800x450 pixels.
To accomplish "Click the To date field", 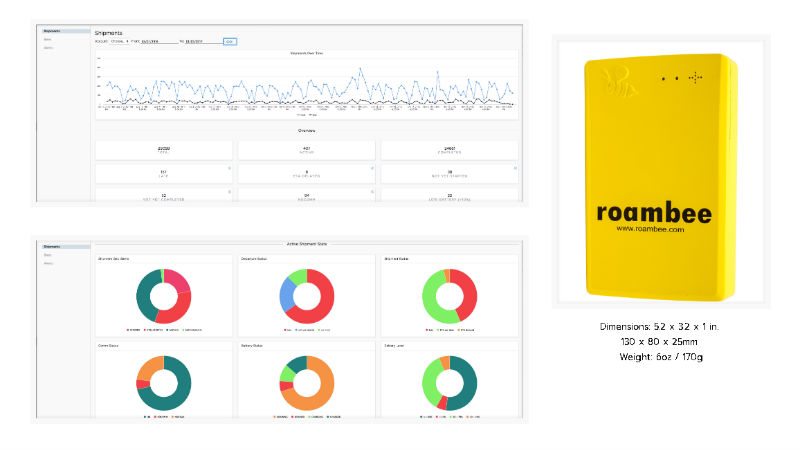I will point(203,41).
